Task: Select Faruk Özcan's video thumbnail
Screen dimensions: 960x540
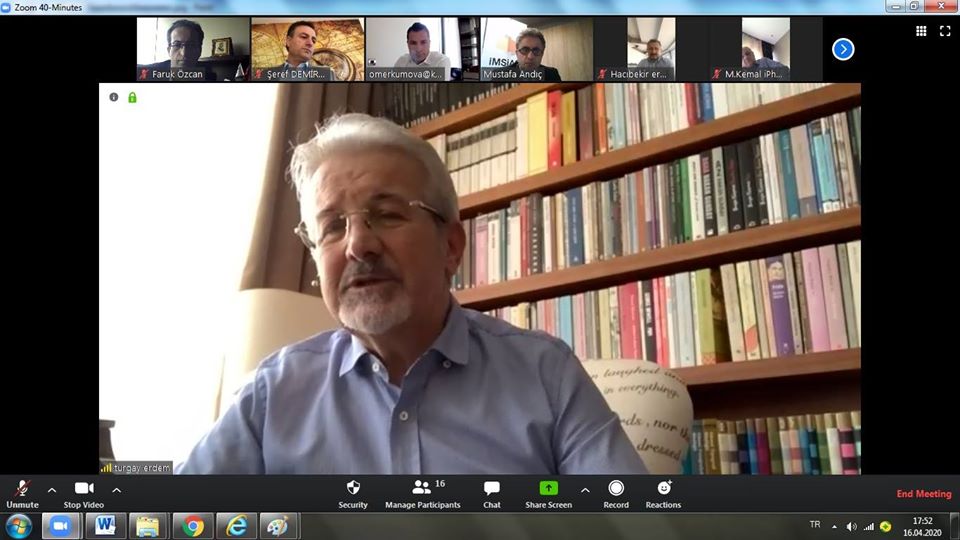Action: coord(193,48)
